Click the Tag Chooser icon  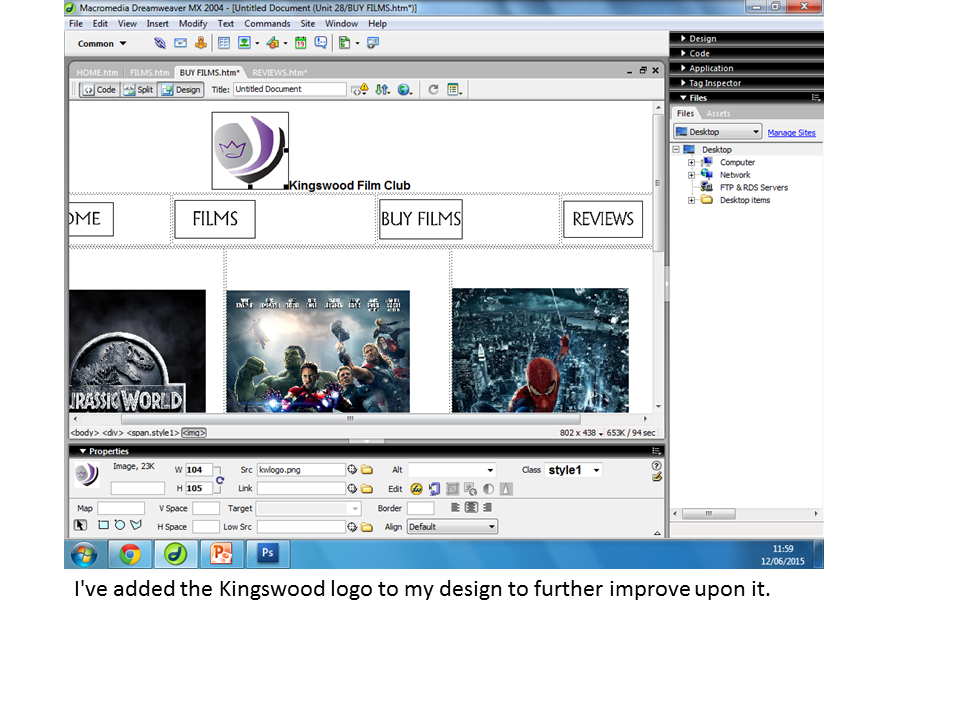tap(373, 43)
